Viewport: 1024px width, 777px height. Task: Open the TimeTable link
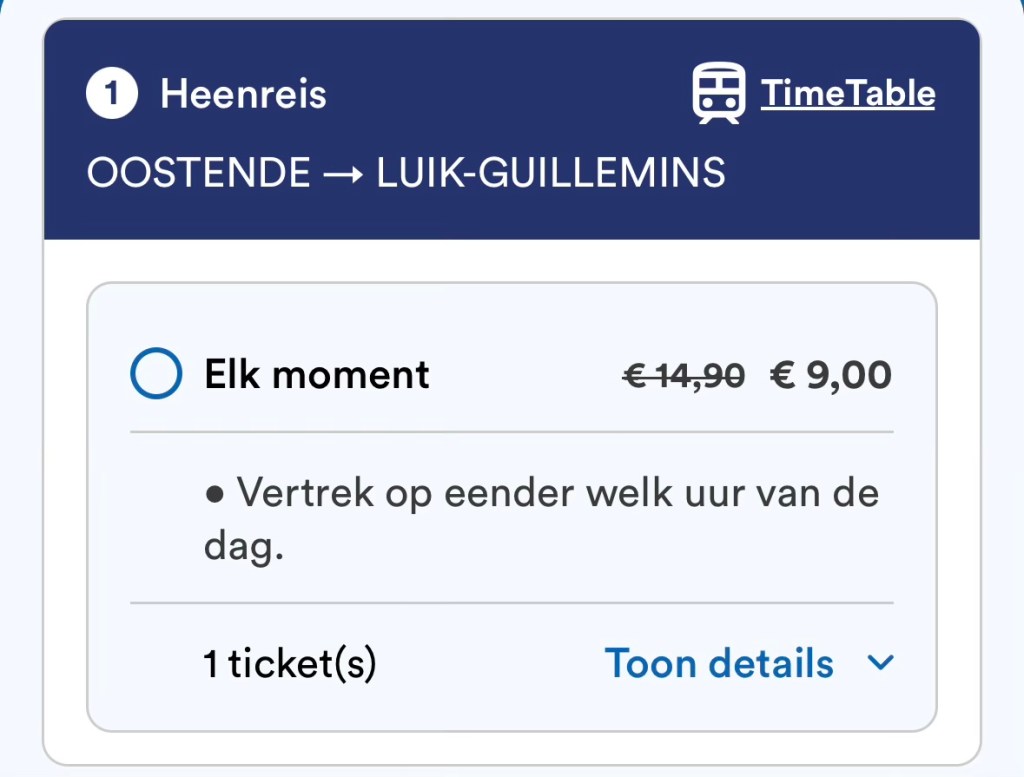pos(847,94)
